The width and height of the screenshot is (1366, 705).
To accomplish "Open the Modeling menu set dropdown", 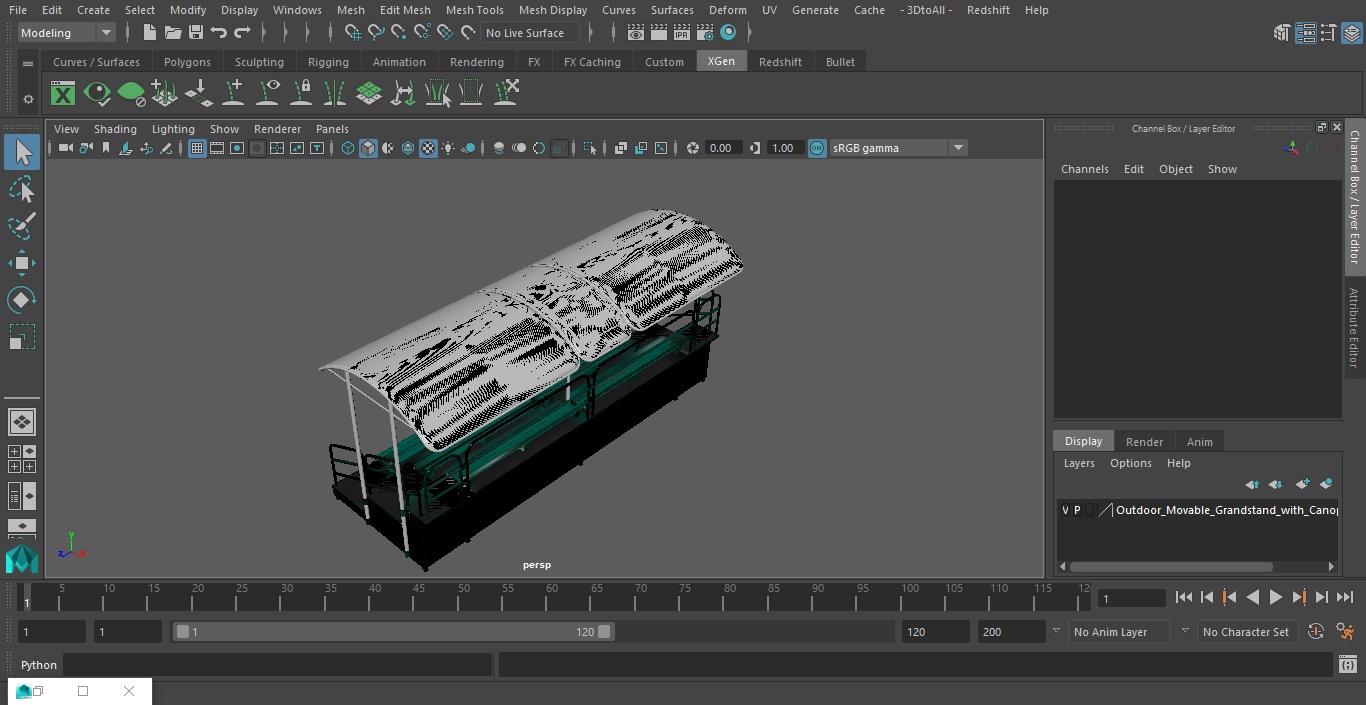I will 67,33.
